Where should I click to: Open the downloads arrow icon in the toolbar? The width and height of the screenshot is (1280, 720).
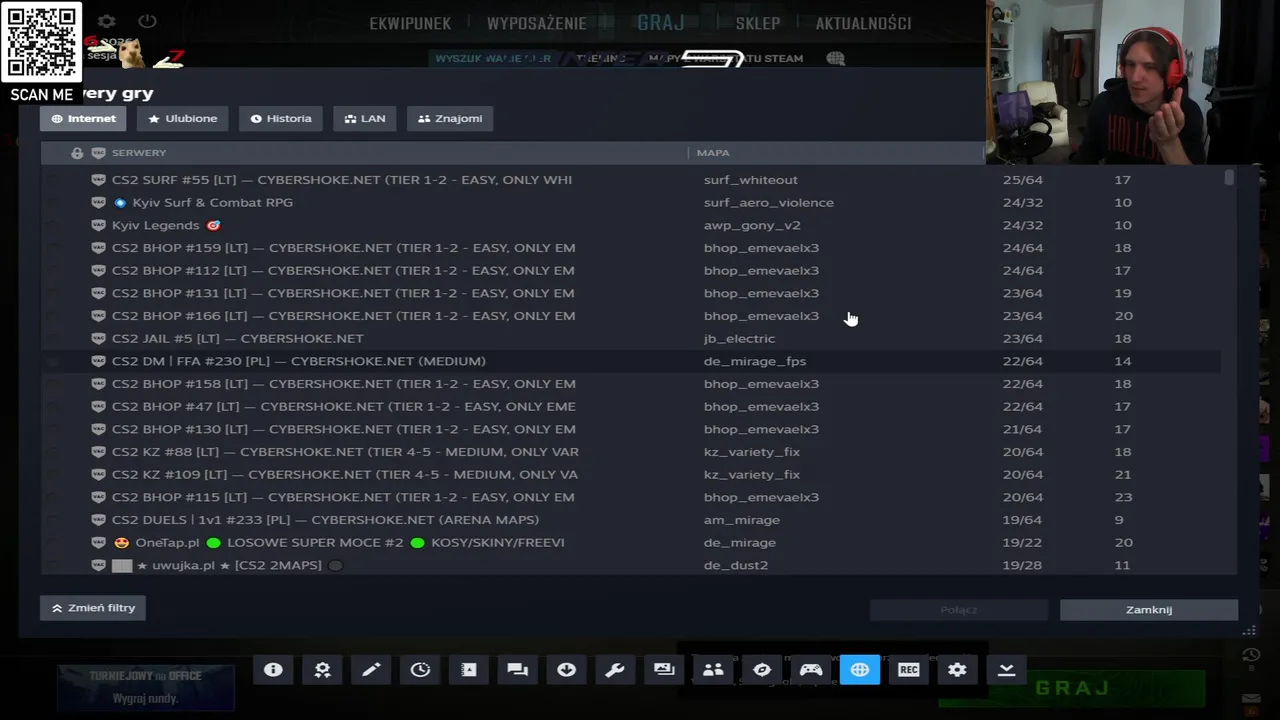click(x=566, y=670)
